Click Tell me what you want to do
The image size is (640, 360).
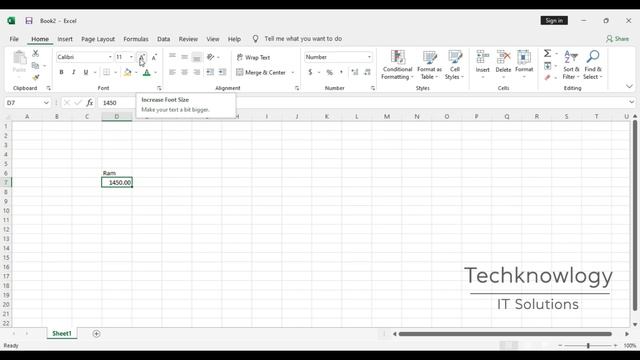point(303,39)
